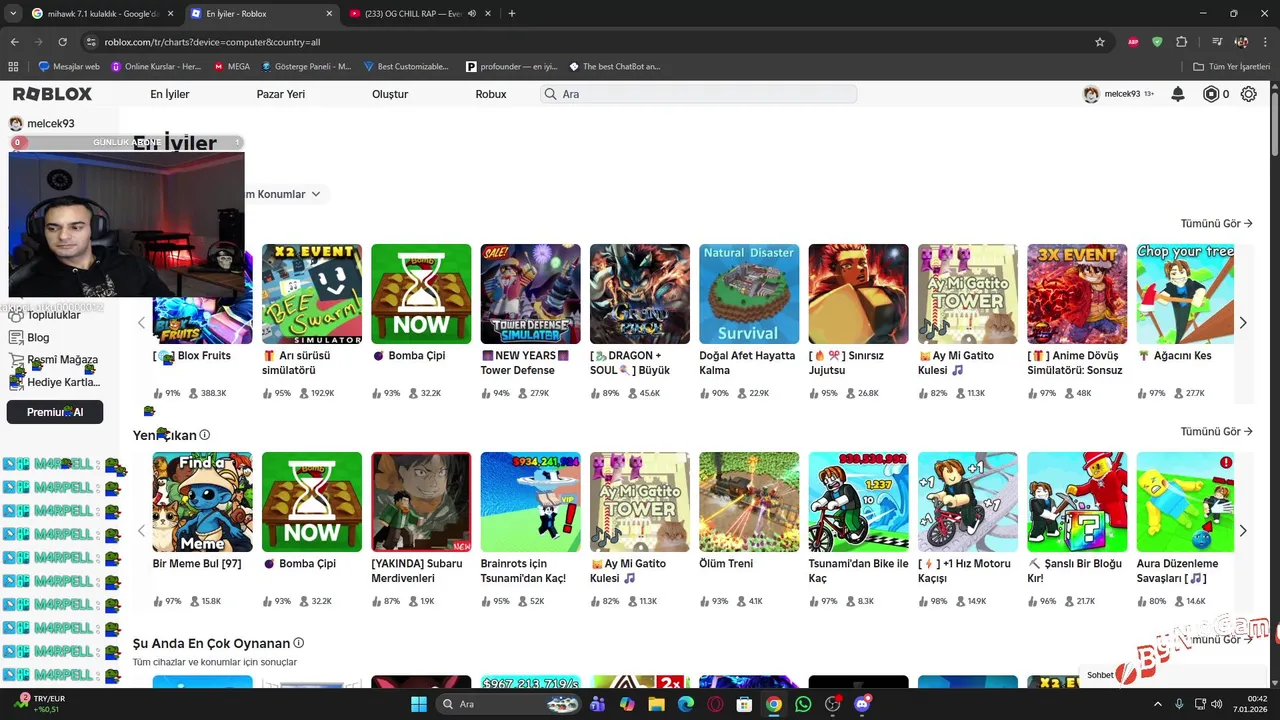Open the Pazar Yeri nav item
Viewport: 1280px width, 720px height.
point(281,94)
